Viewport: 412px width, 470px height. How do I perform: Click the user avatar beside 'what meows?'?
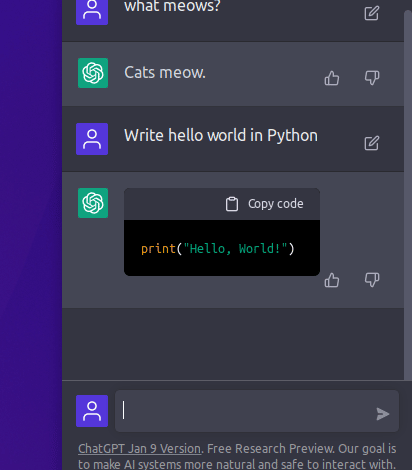click(92, 12)
